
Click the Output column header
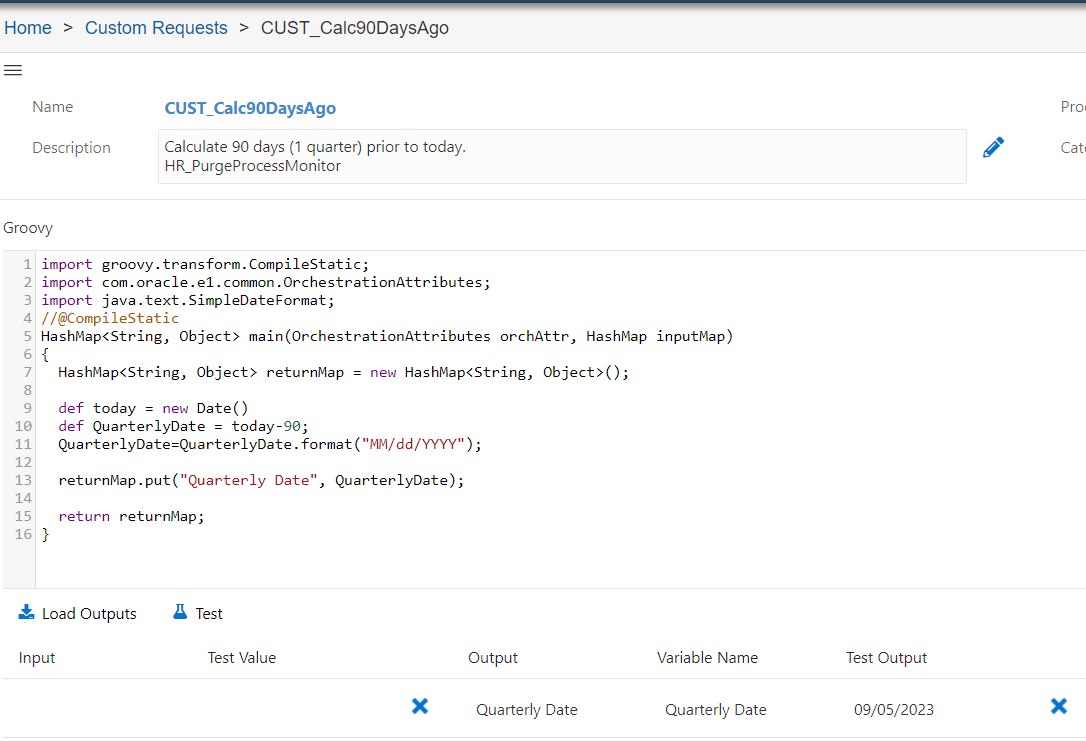(492, 658)
